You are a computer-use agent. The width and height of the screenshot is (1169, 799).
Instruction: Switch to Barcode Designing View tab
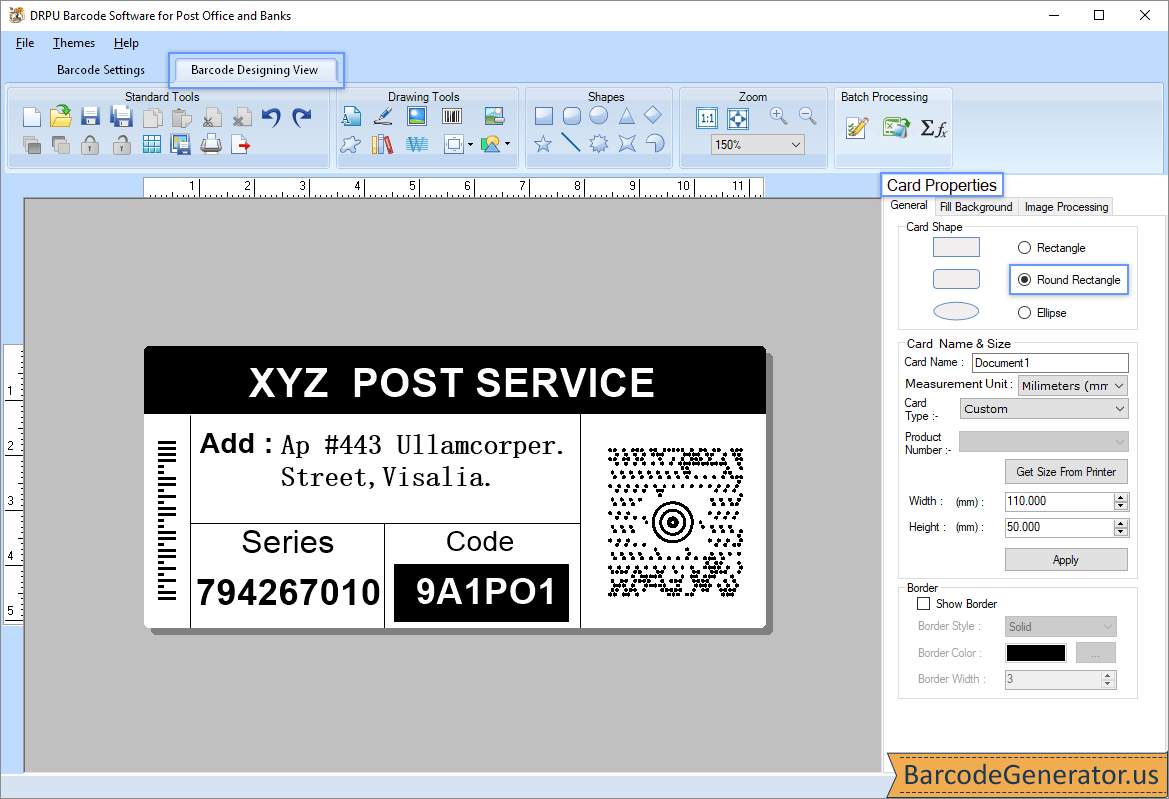click(254, 70)
